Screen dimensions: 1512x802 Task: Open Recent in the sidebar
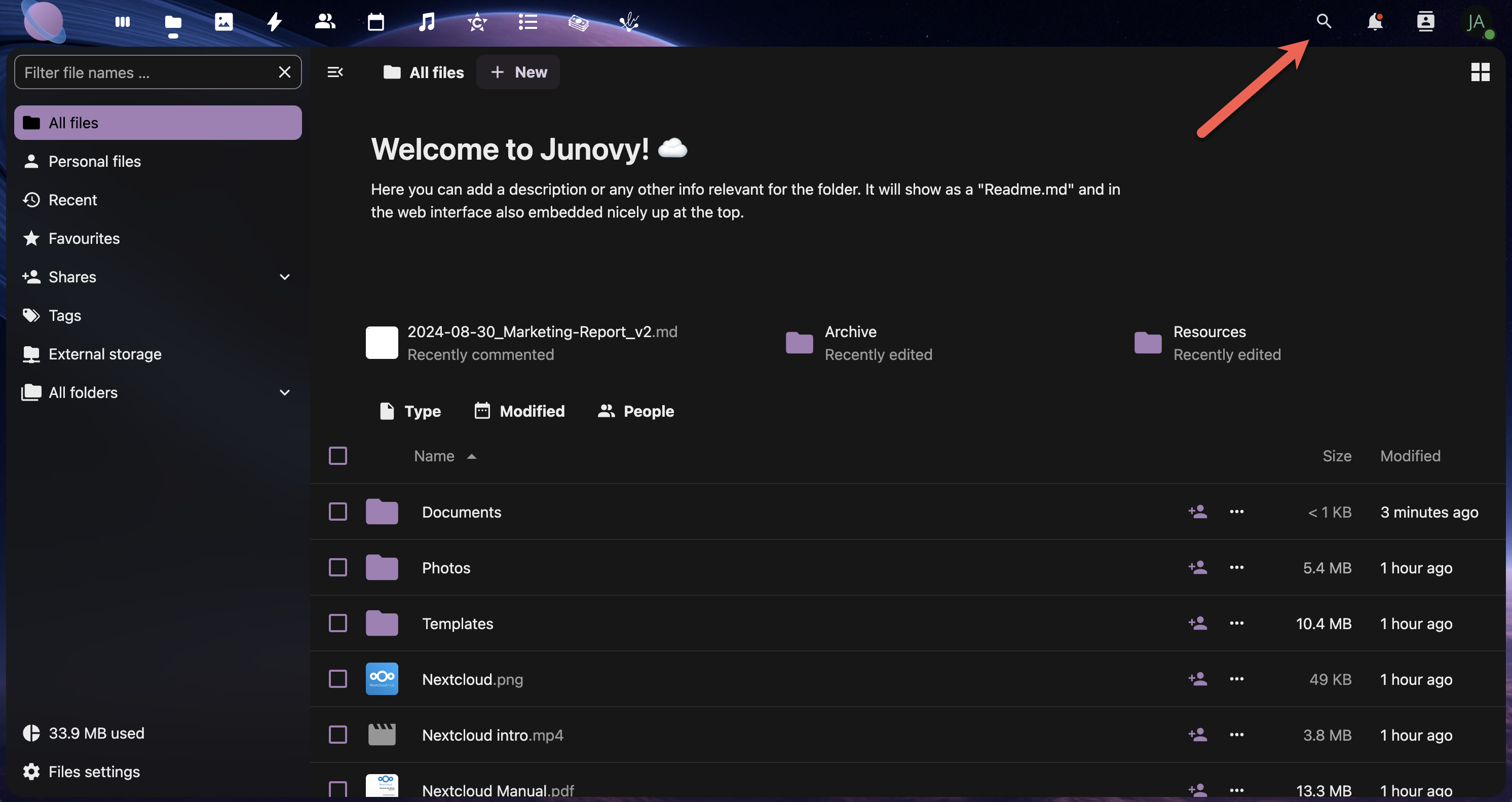coord(72,200)
